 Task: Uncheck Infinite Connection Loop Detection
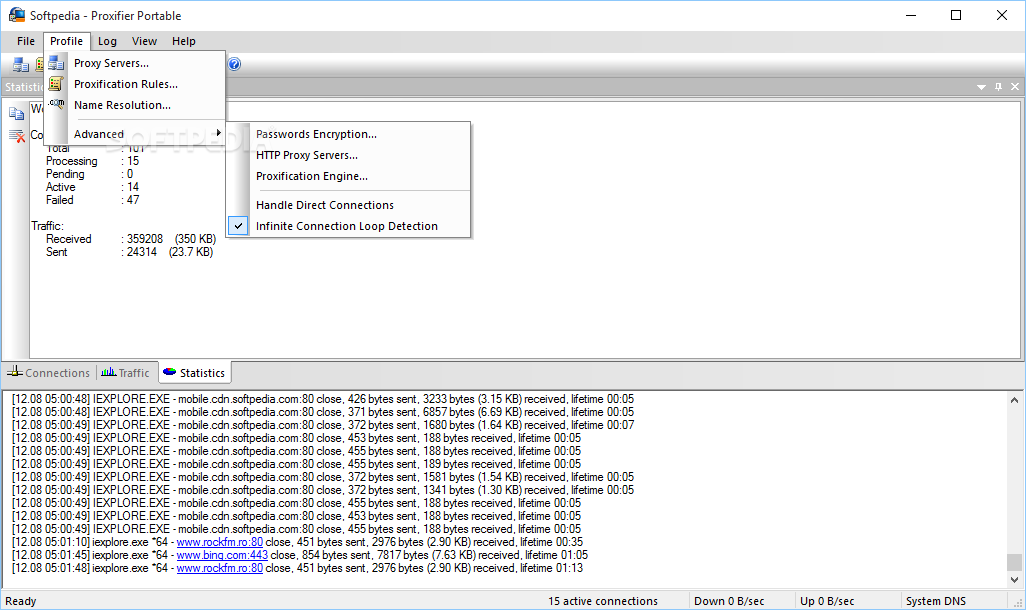click(349, 226)
